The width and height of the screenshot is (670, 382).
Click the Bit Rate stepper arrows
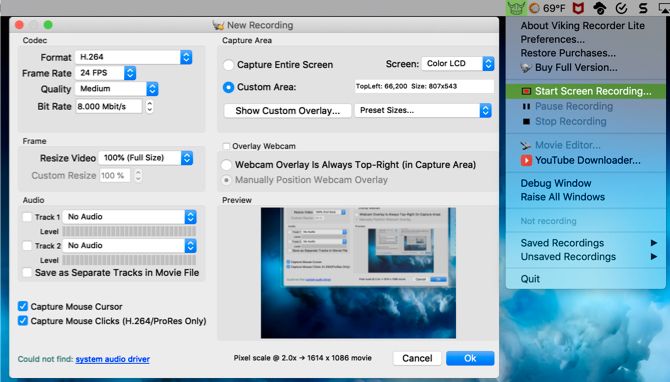[149, 106]
